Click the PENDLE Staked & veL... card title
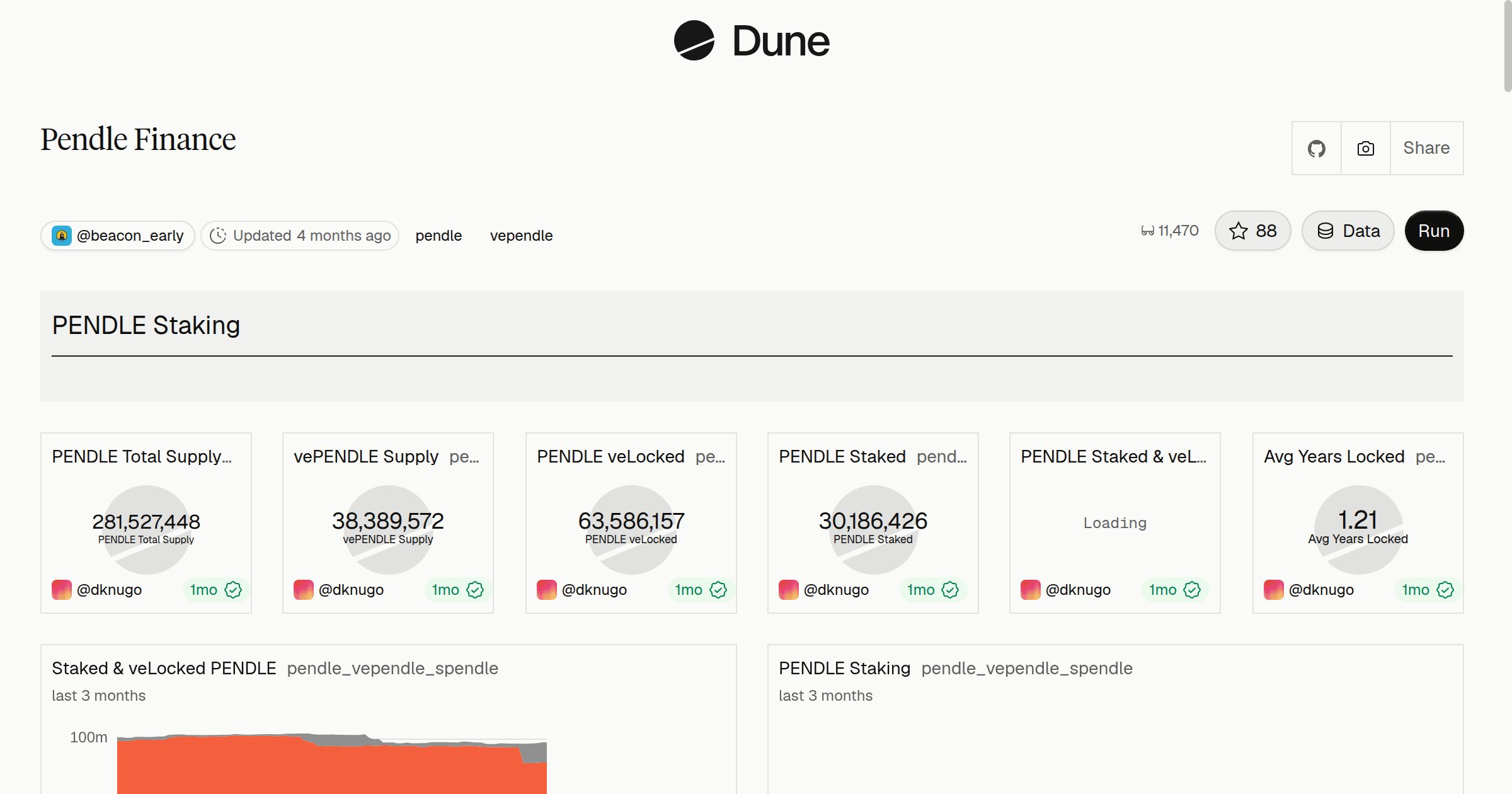The image size is (1512, 794). click(x=1114, y=456)
